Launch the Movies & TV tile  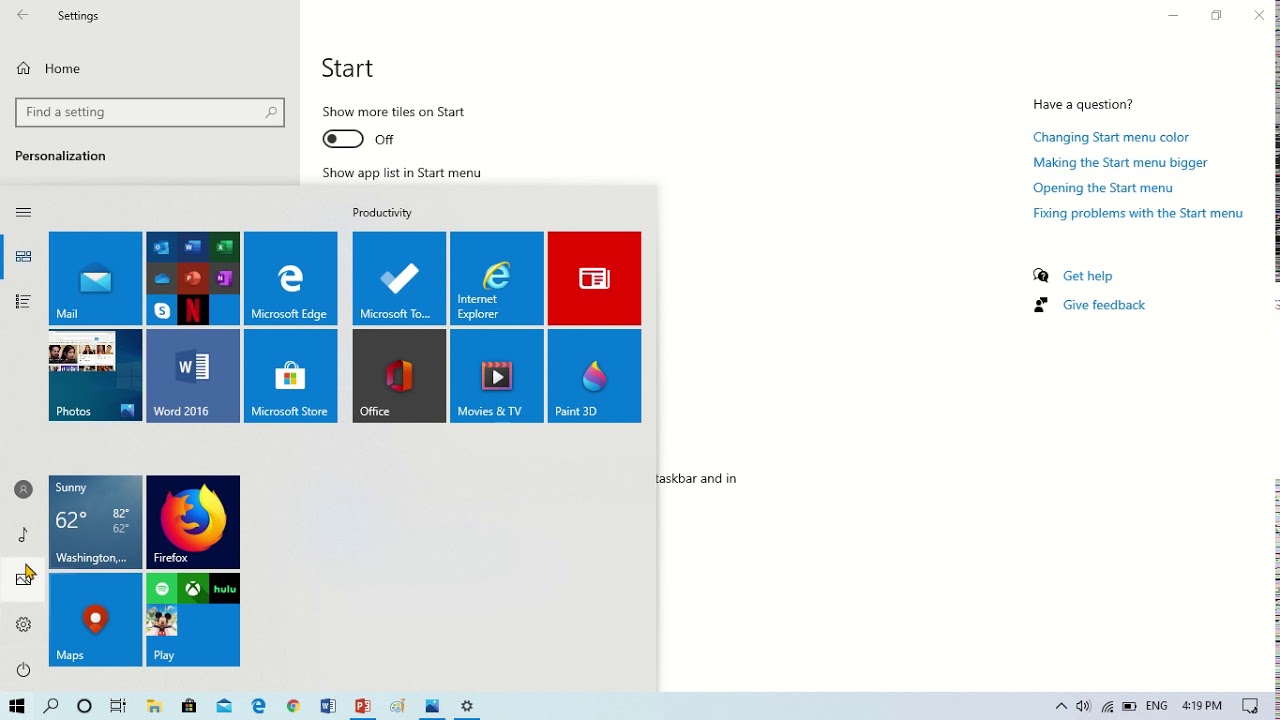click(x=497, y=376)
